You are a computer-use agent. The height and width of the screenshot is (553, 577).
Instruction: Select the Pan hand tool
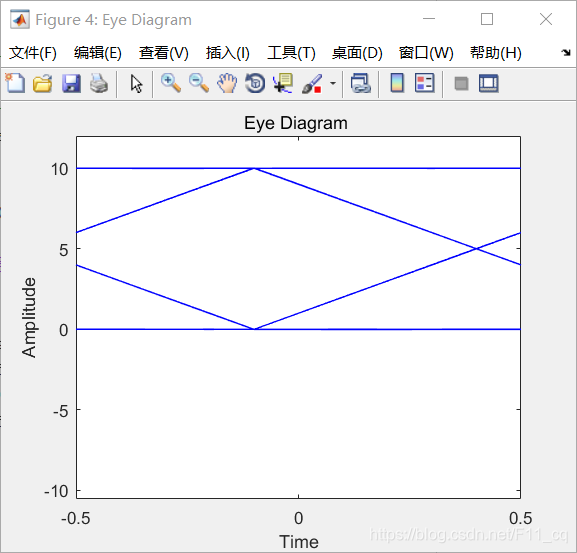coord(227,83)
